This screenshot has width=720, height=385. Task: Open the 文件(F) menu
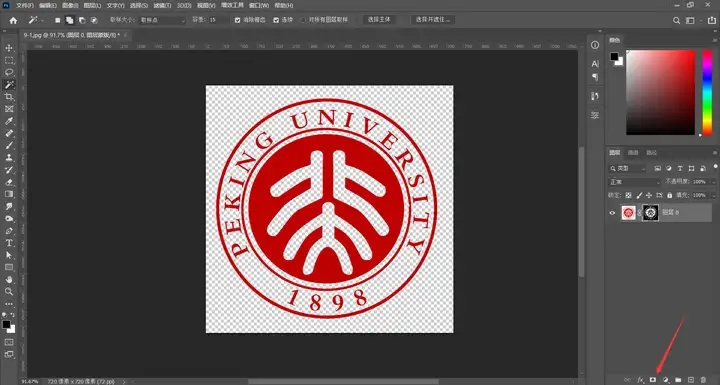click(x=25, y=6)
